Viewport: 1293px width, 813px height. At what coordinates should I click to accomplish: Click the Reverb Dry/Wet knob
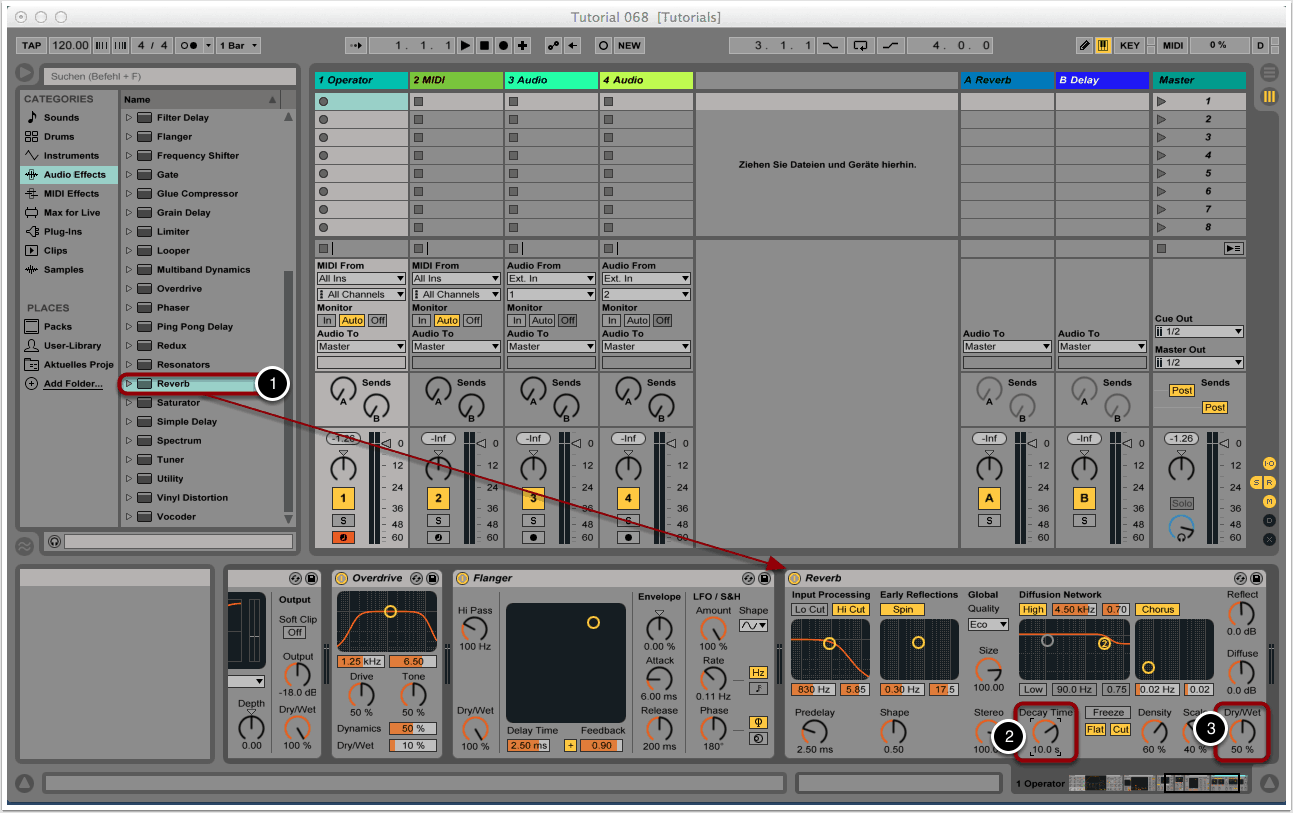click(1242, 731)
